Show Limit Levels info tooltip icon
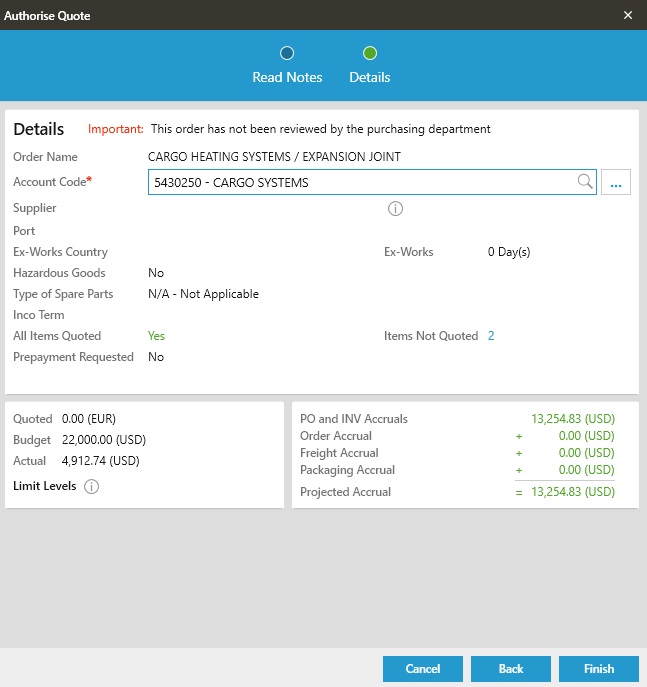 pos(91,487)
